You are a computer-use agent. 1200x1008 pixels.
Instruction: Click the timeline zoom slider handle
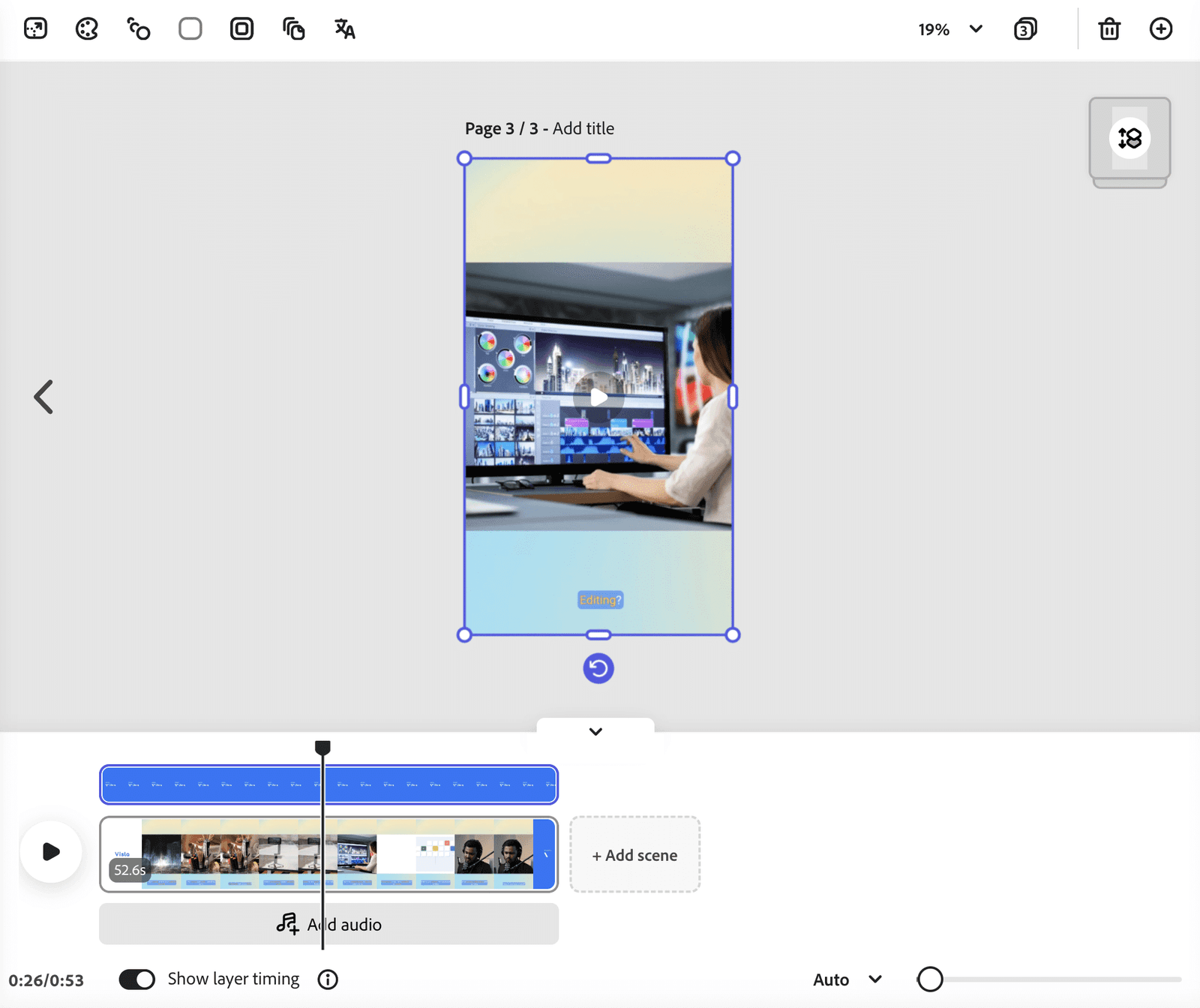pos(930,979)
